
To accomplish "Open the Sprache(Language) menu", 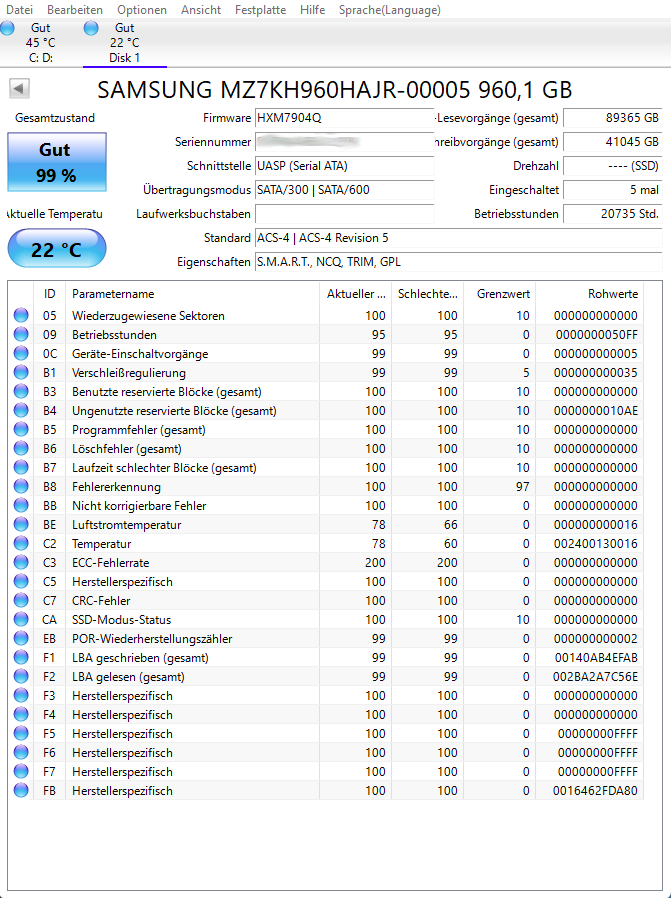I will pyautogui.click(x=390, y=10).
